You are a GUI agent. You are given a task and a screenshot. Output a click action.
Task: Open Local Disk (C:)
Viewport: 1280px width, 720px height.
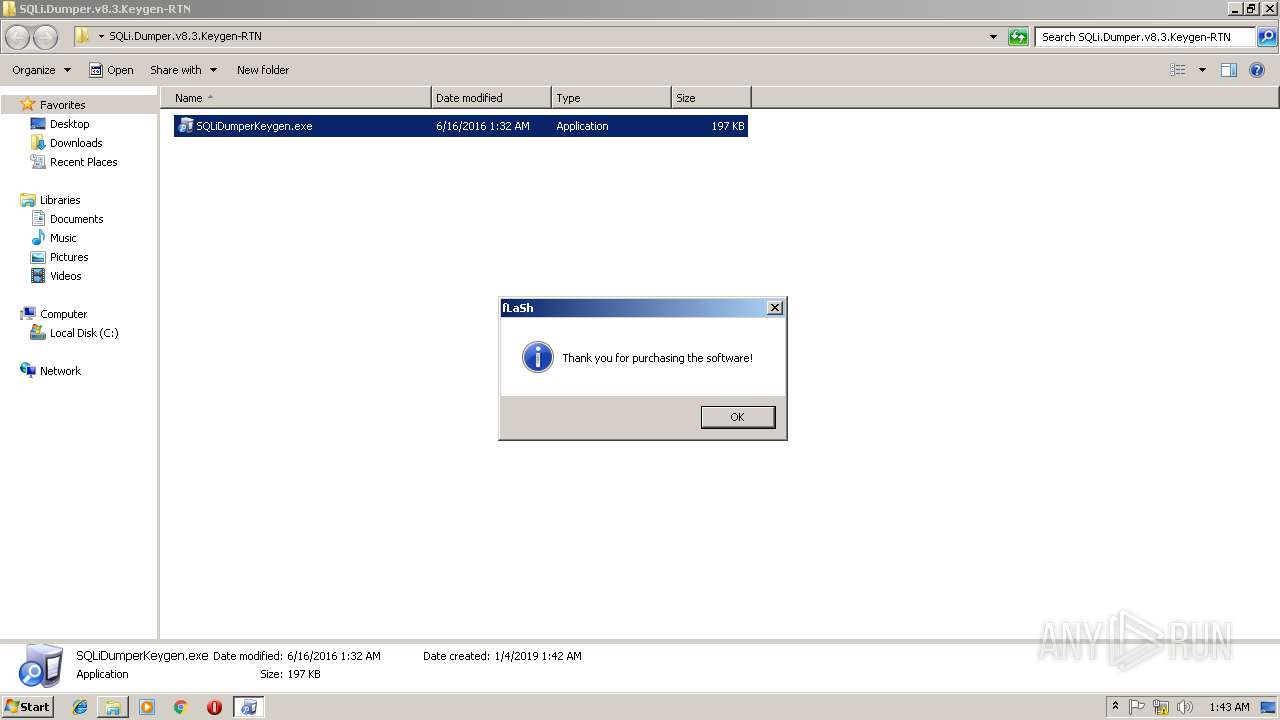tap(84, 333)
